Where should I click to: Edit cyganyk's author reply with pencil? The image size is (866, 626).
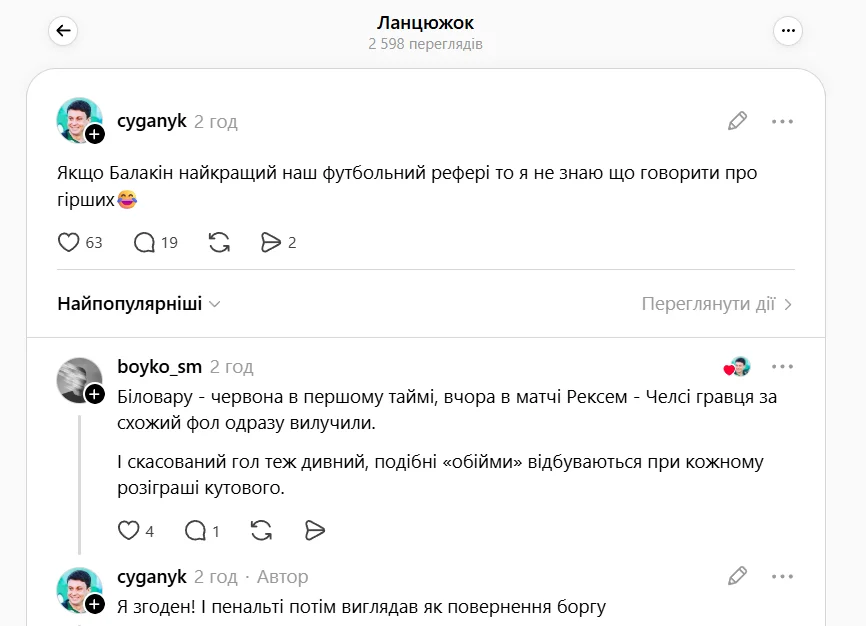point(737,576)
